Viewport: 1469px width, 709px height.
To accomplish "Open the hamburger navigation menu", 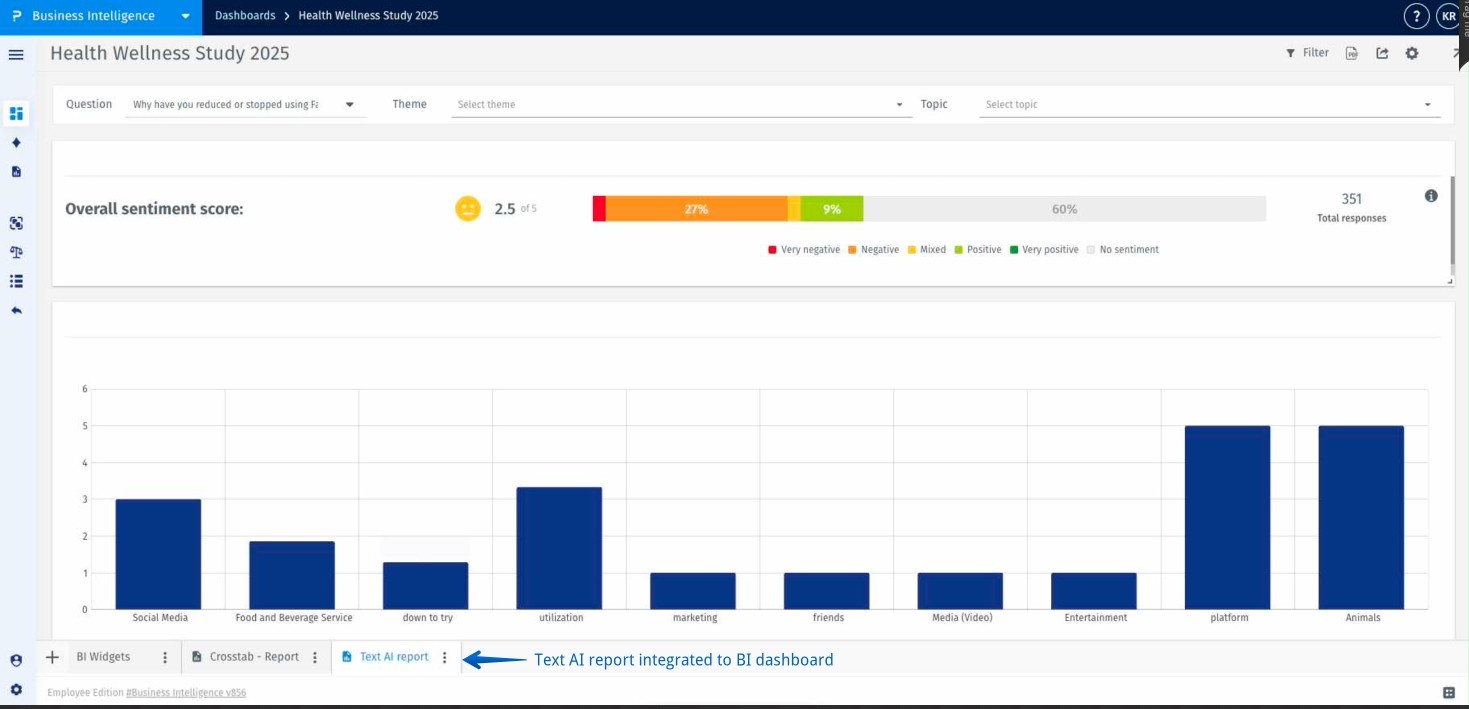I will (x=16, y=54).
